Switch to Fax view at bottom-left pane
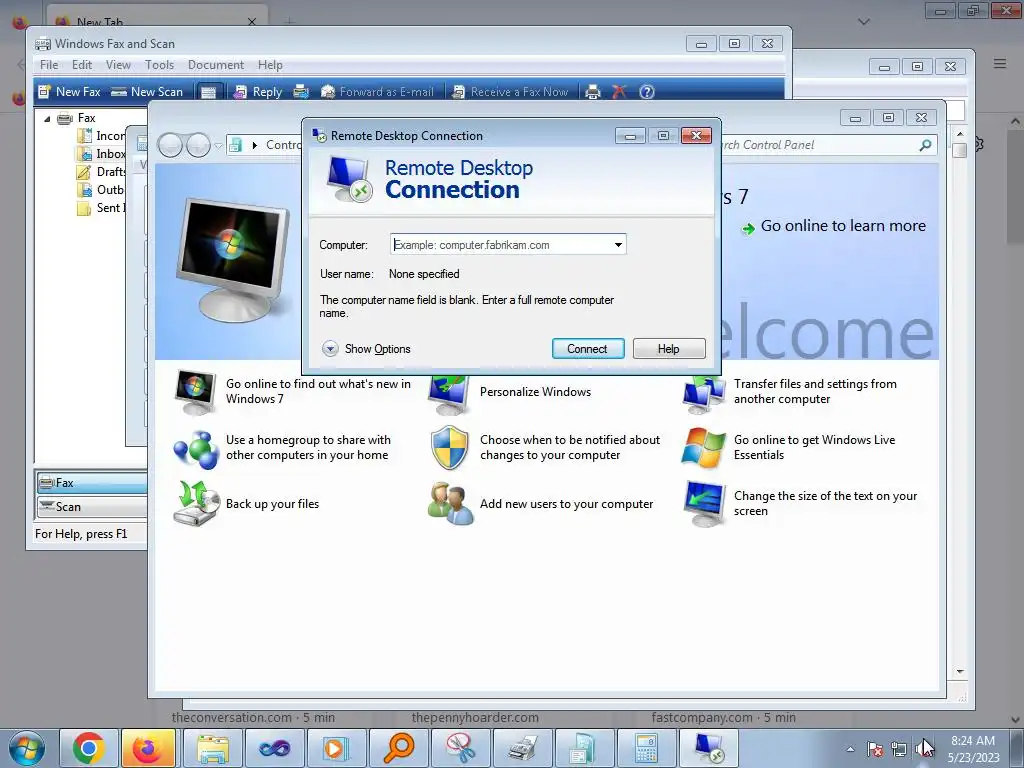This screenshot has height=768, width=1024. pos(91,483)
